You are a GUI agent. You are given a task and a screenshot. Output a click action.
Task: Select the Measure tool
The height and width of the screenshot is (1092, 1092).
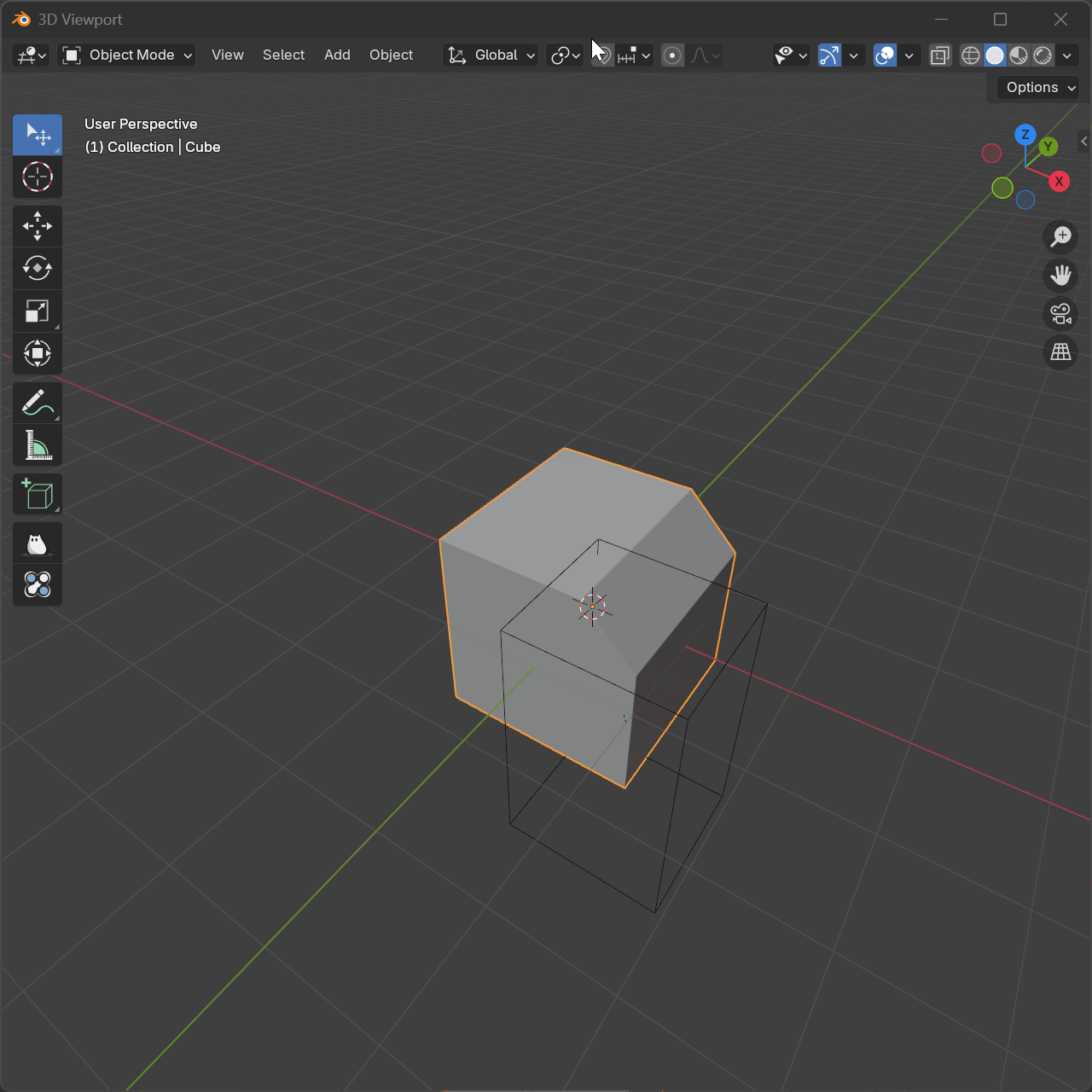[x=38, y=444]
